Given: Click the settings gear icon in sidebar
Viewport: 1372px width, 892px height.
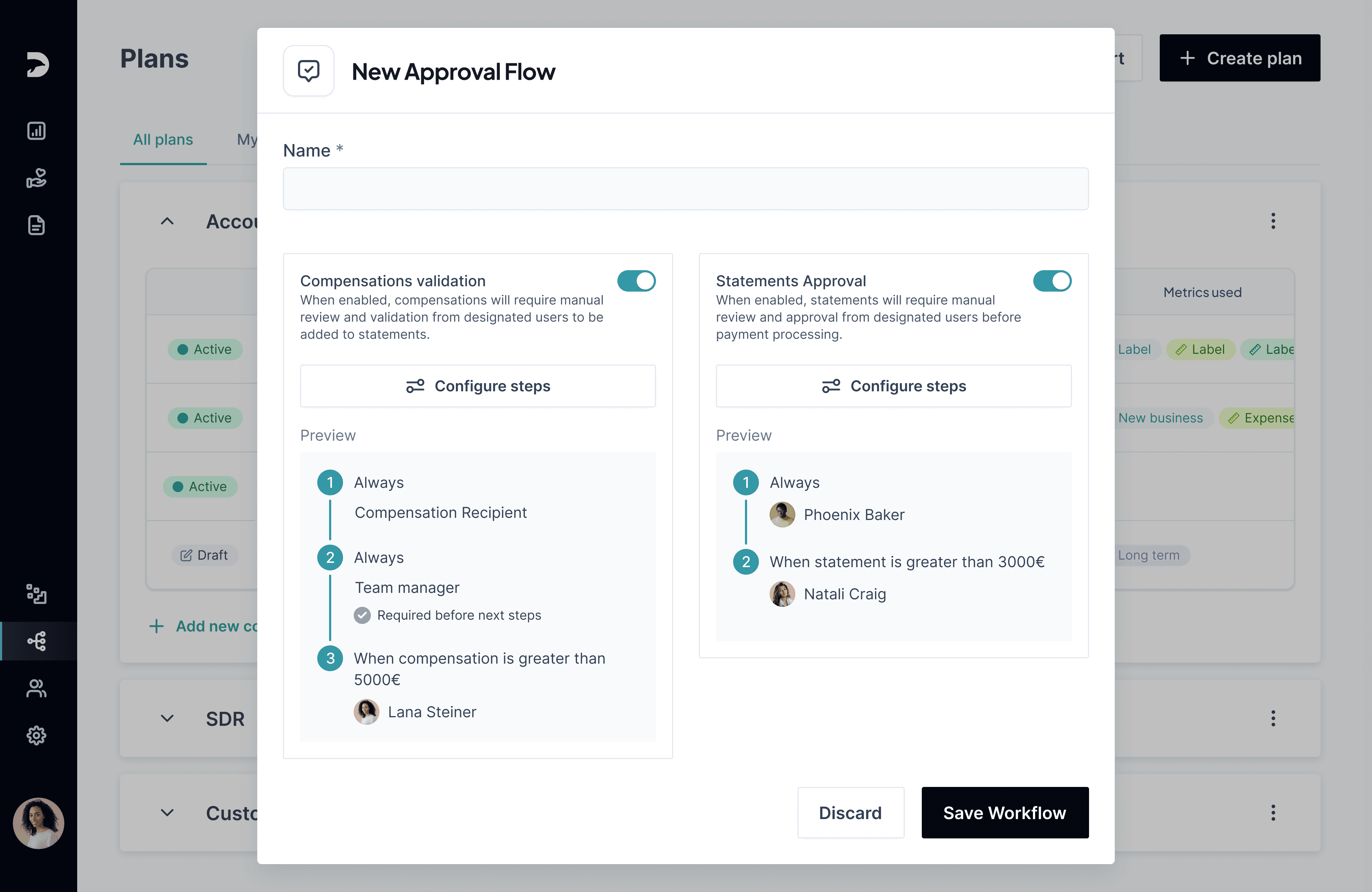Looking at the screenshot, I should (37, 735).
